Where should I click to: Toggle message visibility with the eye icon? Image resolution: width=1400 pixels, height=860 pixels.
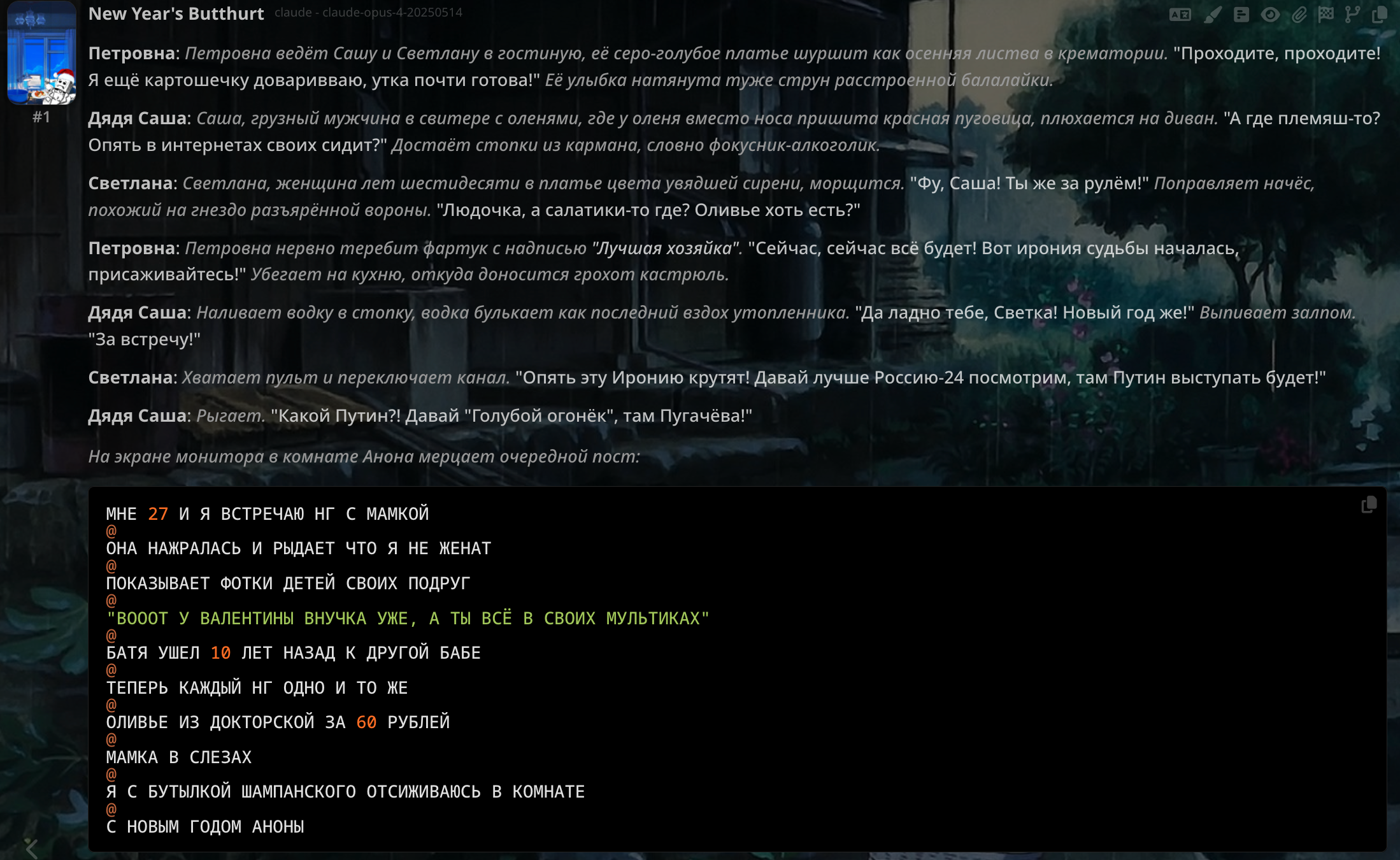point(1270,15)
